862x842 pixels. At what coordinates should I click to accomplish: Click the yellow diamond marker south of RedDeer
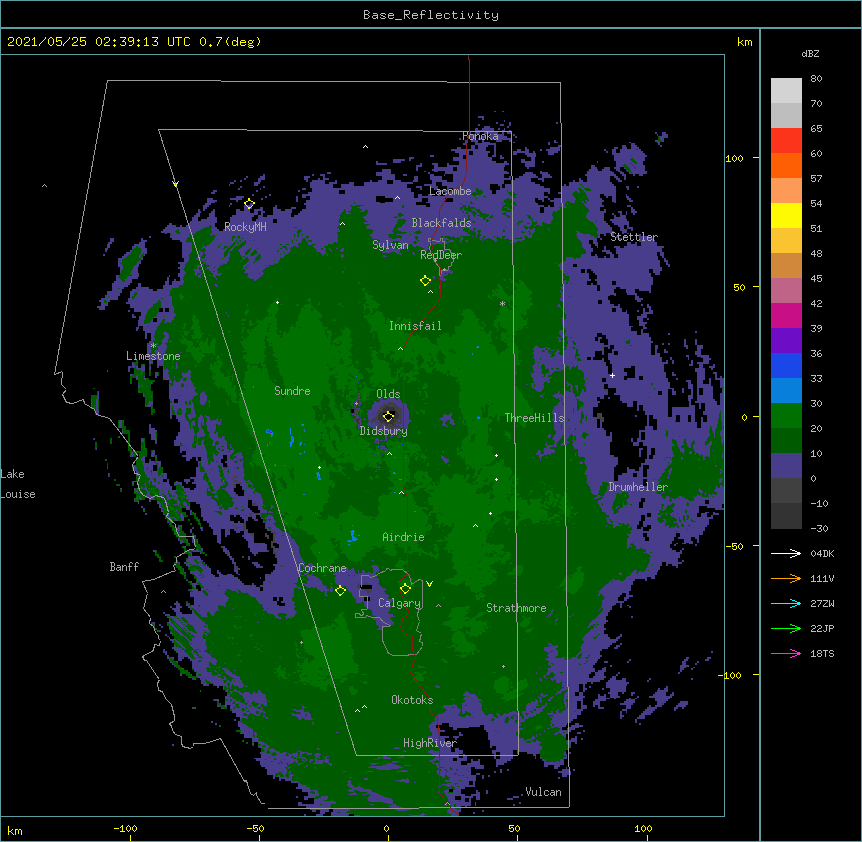(425, 281)
